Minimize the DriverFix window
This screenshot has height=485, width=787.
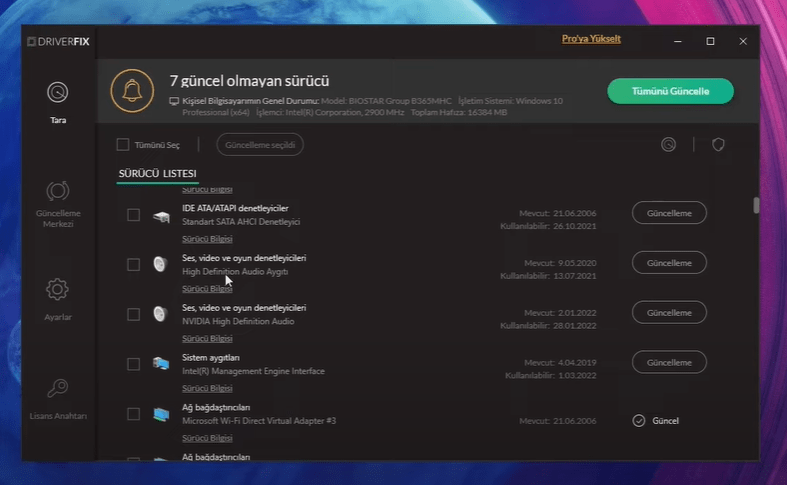pos(678,41)
